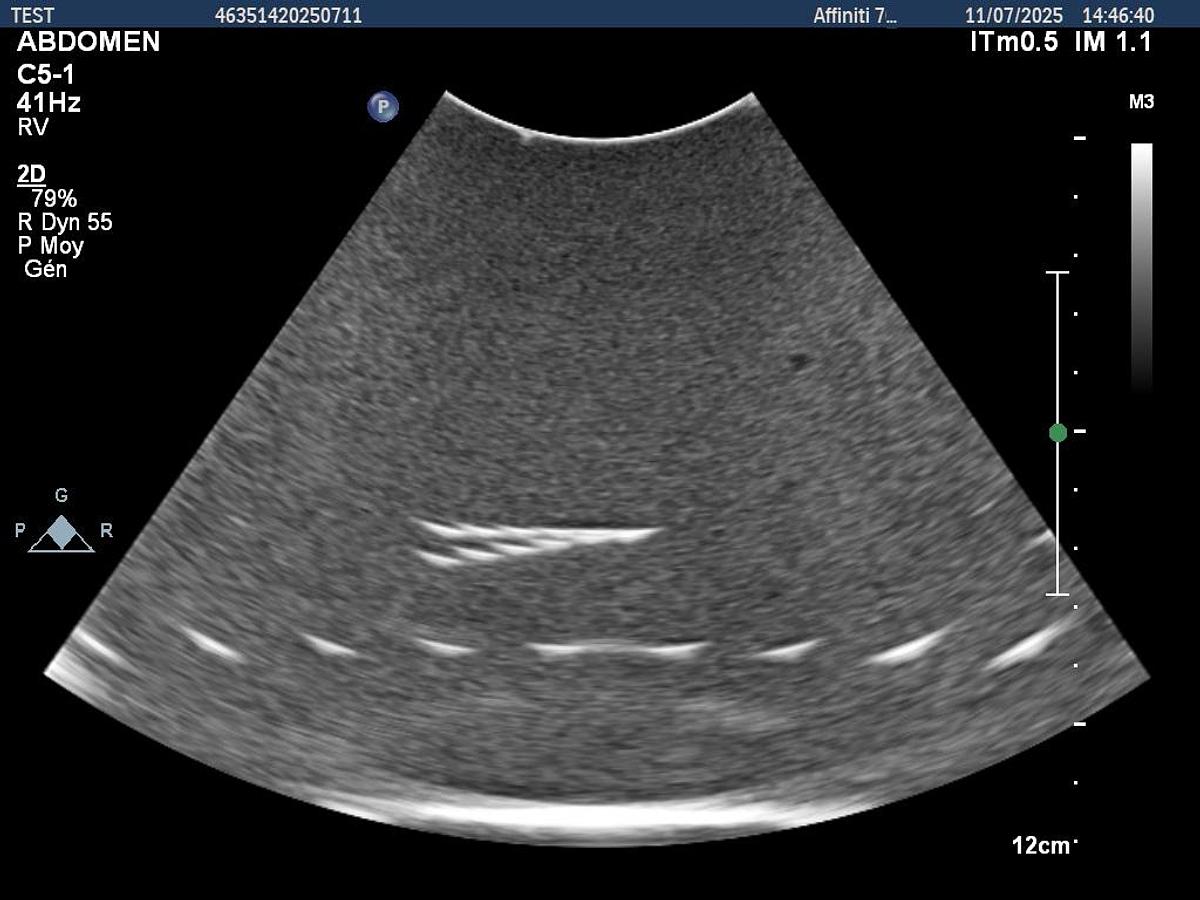Click the G label above orientation icon
Screen dimensions: 1200x900
62,496
